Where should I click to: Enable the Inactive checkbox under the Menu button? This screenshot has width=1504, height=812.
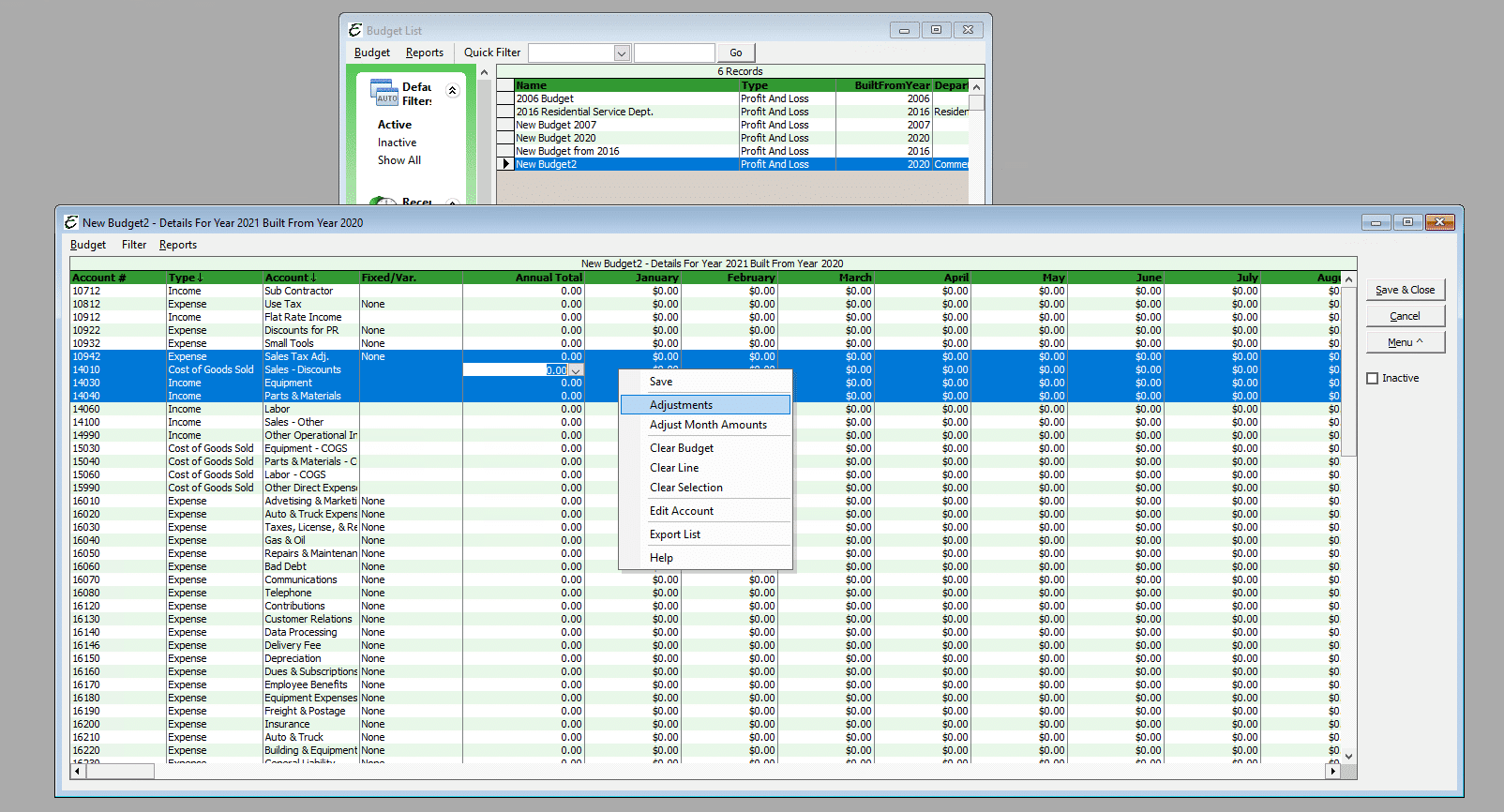pyautogui.click(x=1373, y=379)
